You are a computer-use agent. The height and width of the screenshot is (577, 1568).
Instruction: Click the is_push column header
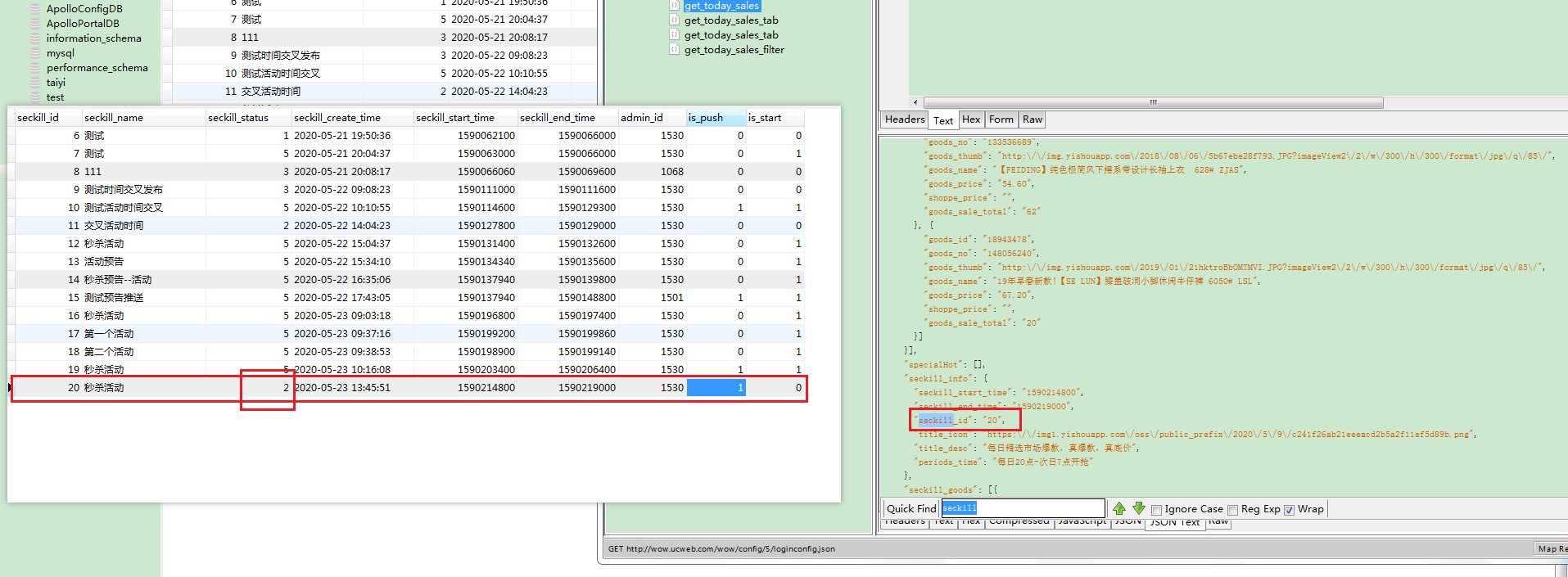(x=716, y=118)
